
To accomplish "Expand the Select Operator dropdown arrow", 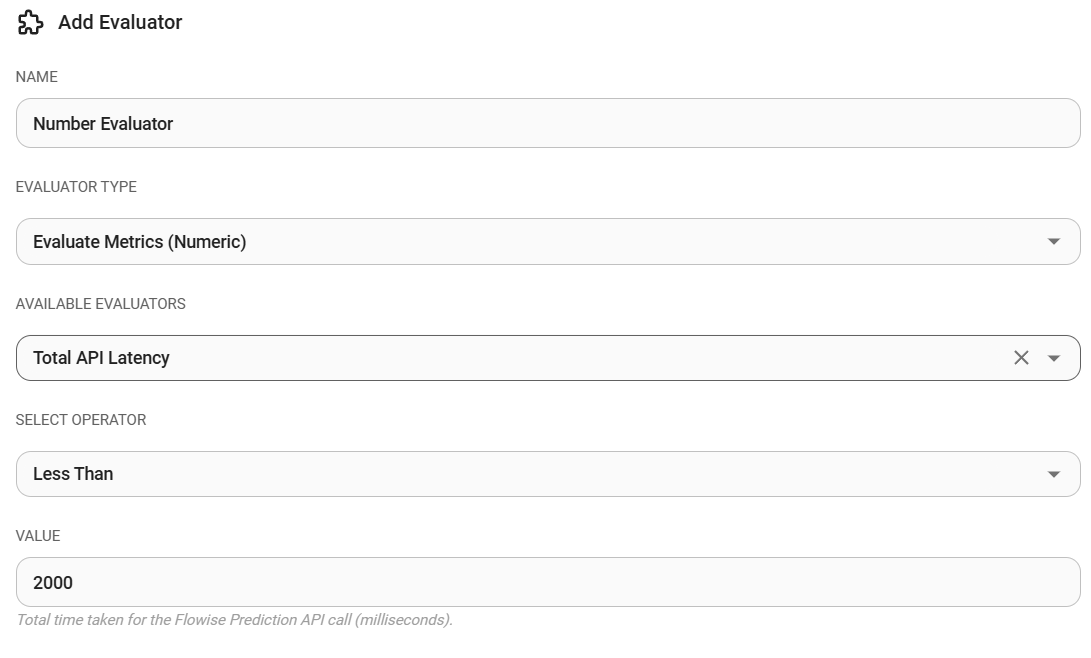I will pyautogui.click(x=1053, y=474).
